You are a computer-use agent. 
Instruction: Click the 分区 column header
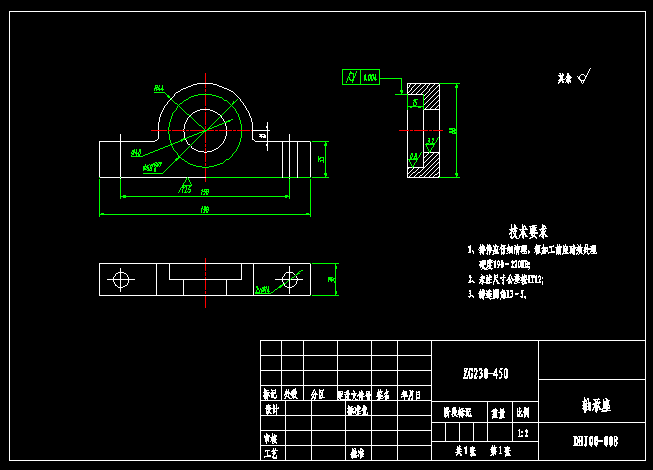[318, 394]
